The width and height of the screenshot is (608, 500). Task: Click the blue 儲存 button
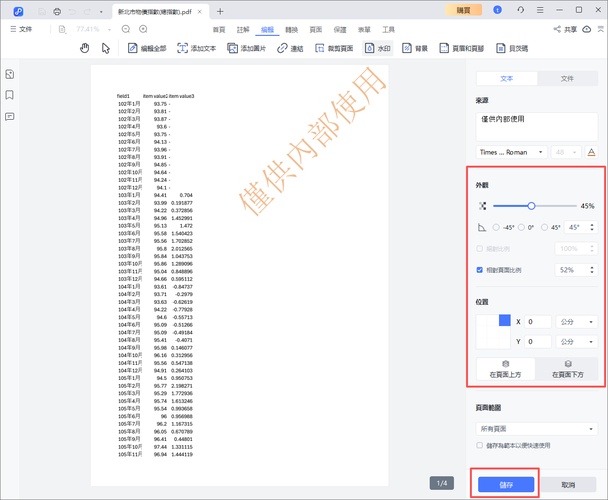point(505,484)
